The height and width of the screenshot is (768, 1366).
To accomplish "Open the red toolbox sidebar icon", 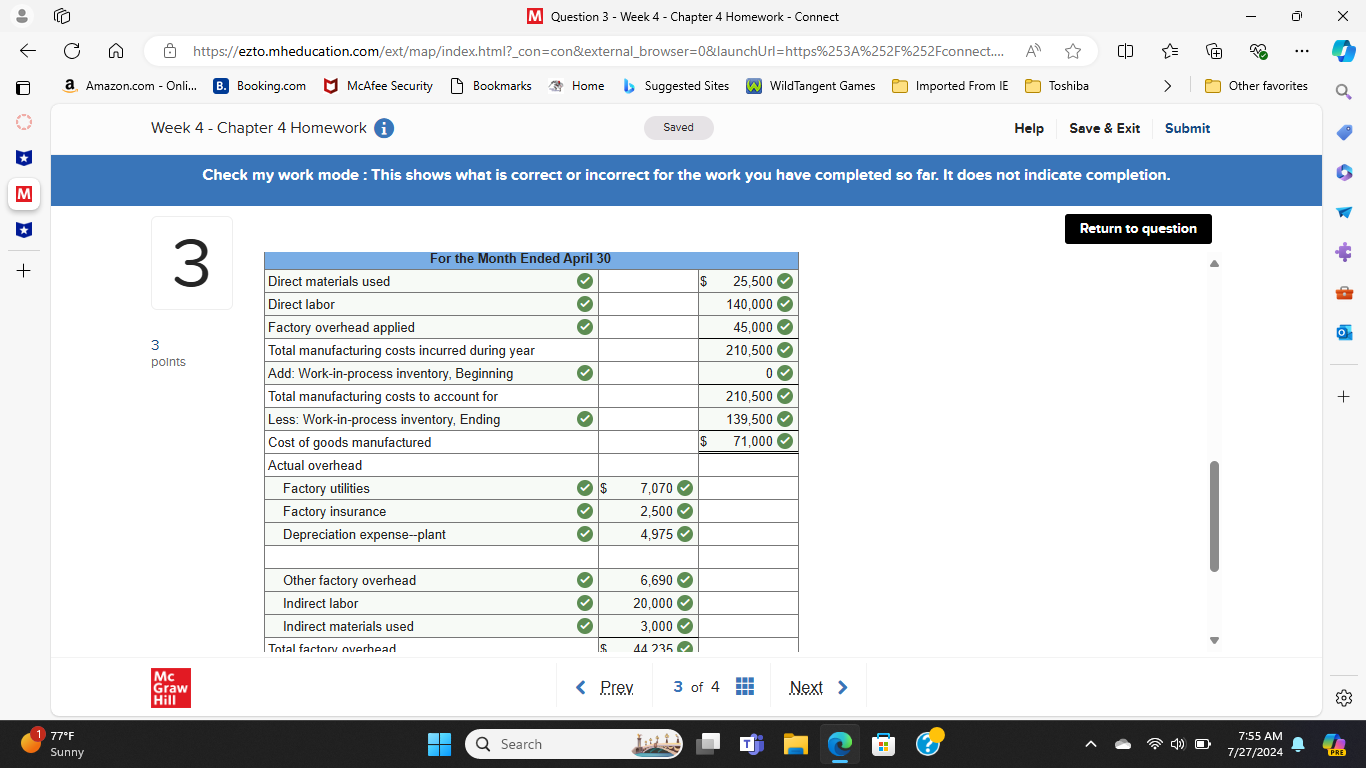I will [x=1344, y=293].
